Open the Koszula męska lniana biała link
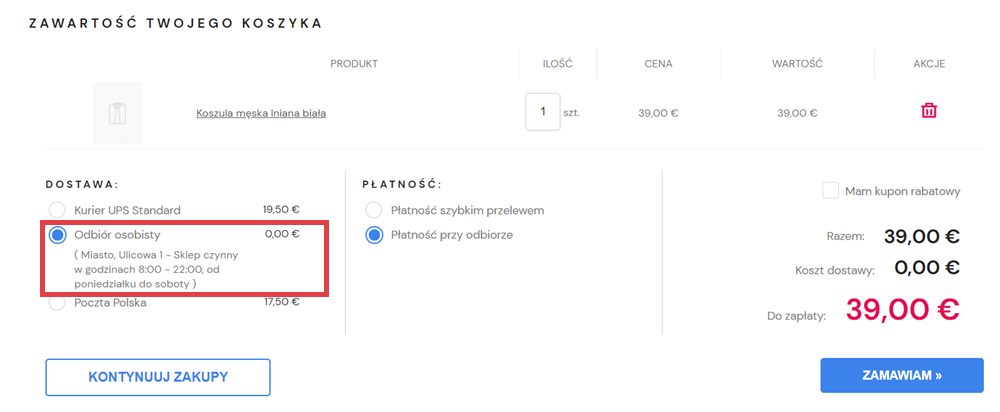Image resolution: width=1000 pixels, height=412 pixels. click(x=261, y=113)
